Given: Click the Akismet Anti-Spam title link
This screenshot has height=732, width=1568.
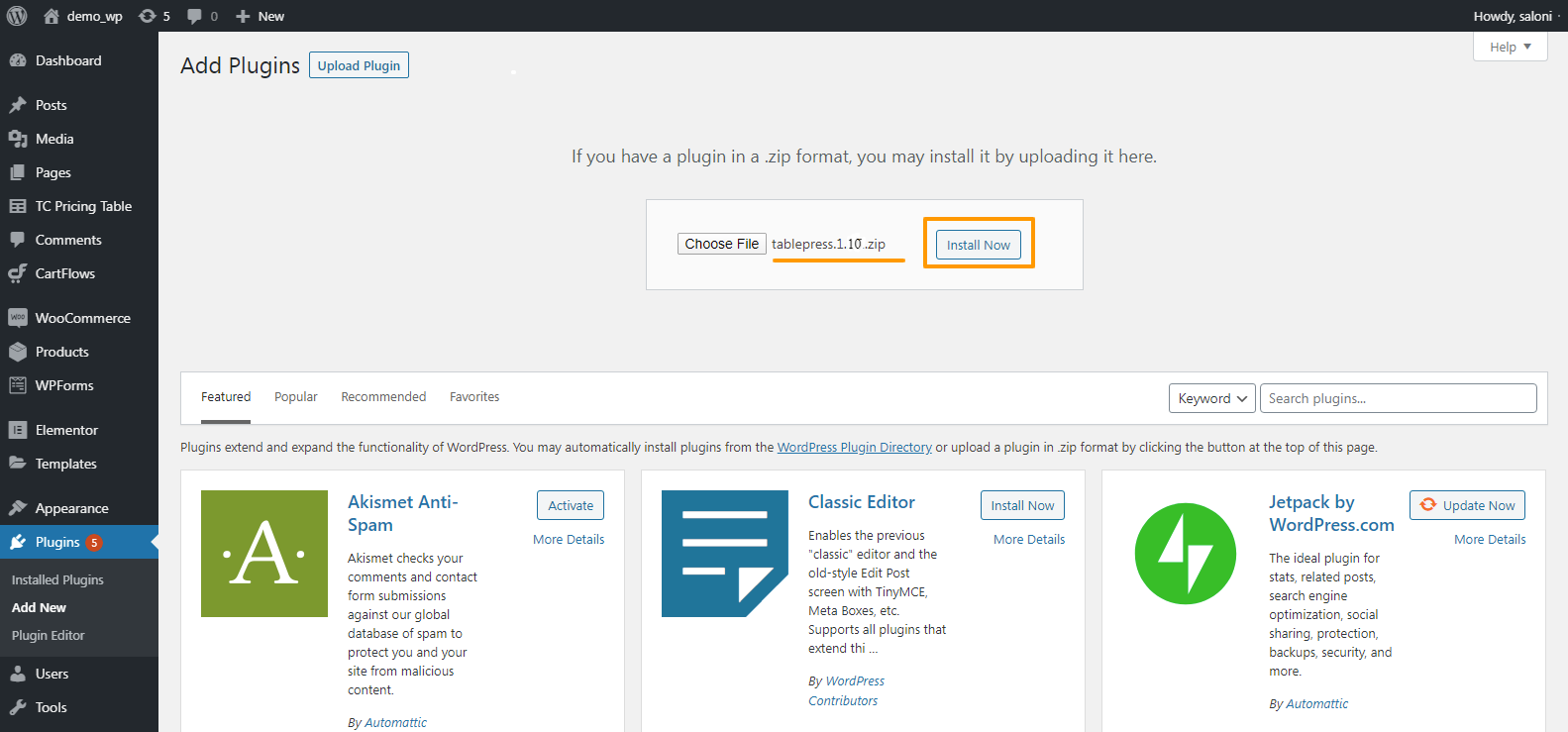Looking at the screenshot, I should (x=403, y=513).
